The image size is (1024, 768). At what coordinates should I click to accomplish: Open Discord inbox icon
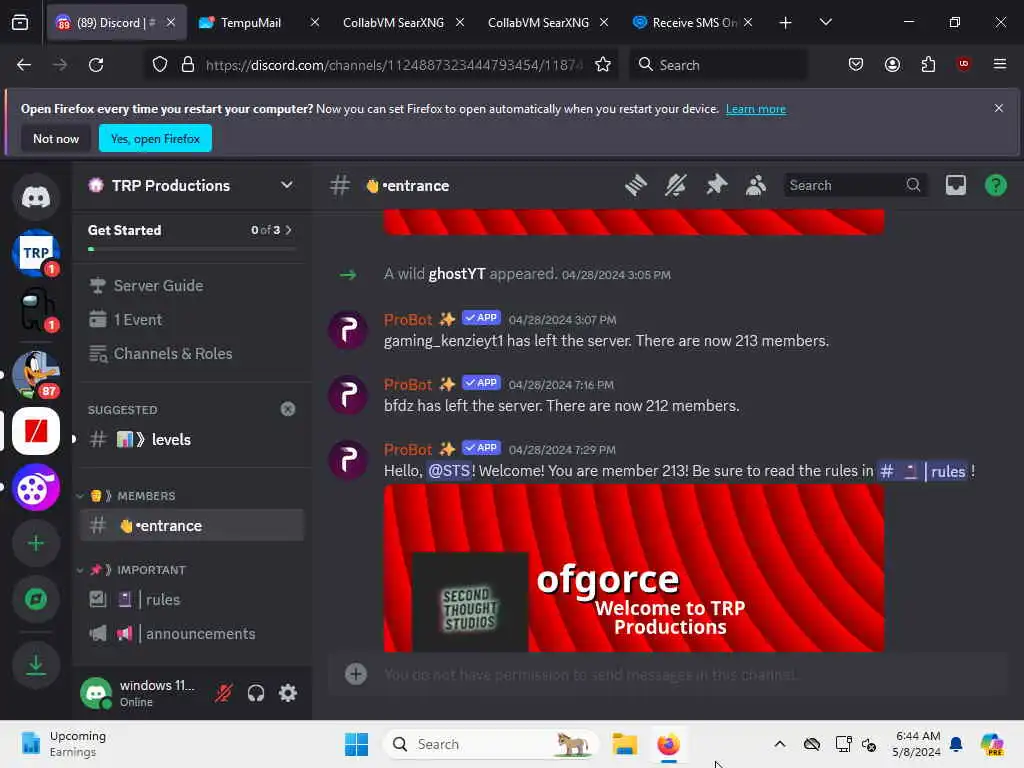(955, 185)
